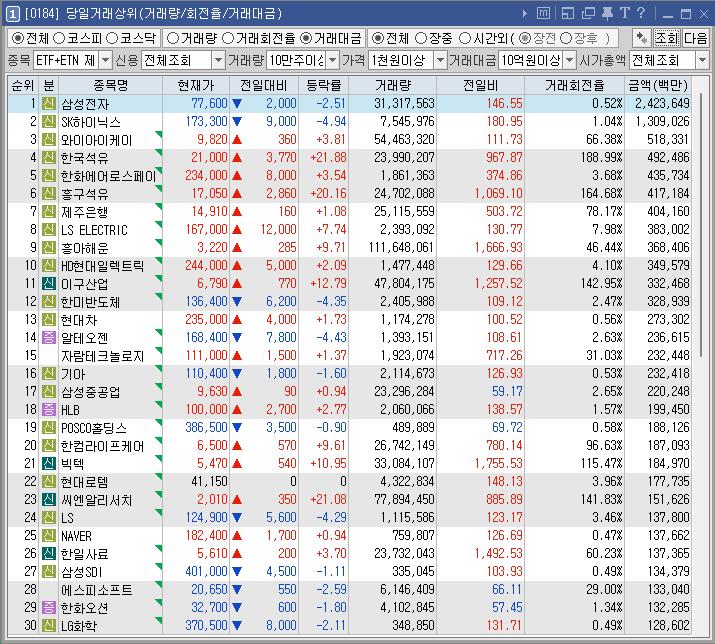The height and width of the screenshot is (644, 715).
Task: Select the 삼성전자 stock row name
Action: 85,104
